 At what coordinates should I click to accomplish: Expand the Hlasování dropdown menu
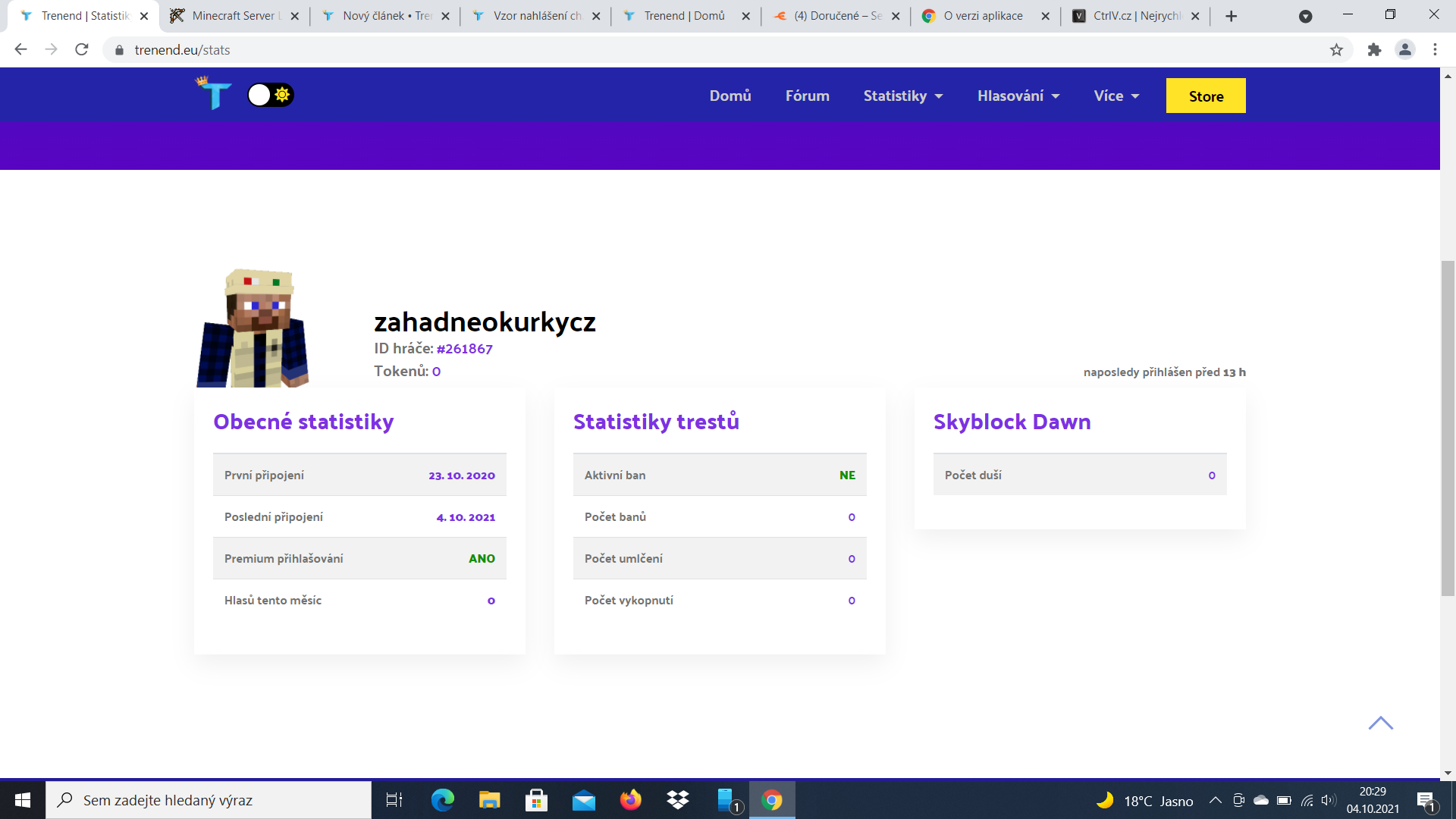pos(1018,96)
